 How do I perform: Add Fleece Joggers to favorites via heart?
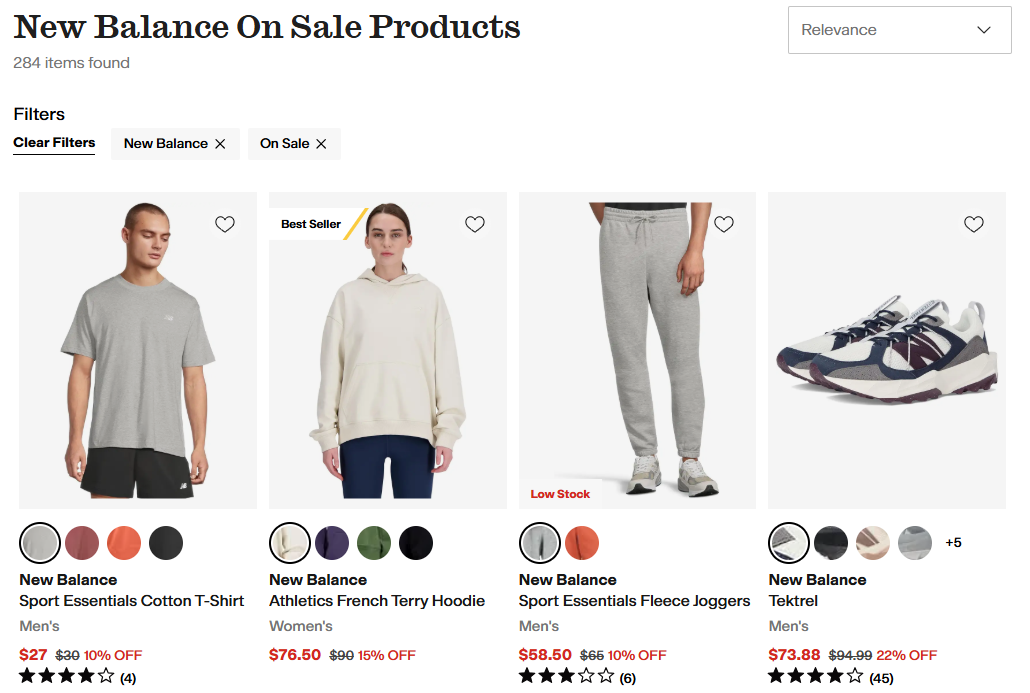724,224
